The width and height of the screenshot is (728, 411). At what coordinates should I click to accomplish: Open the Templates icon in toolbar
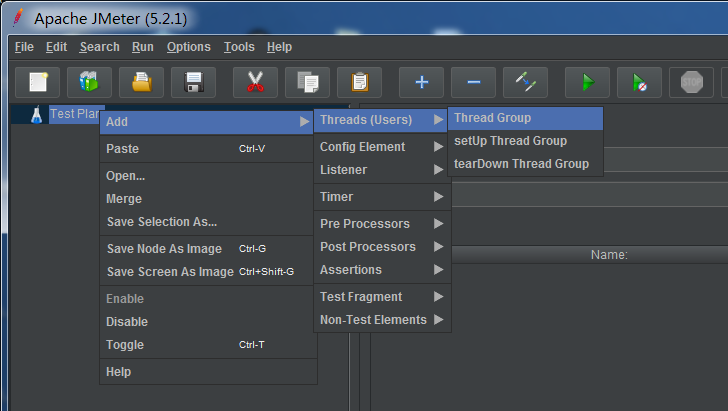89,82
